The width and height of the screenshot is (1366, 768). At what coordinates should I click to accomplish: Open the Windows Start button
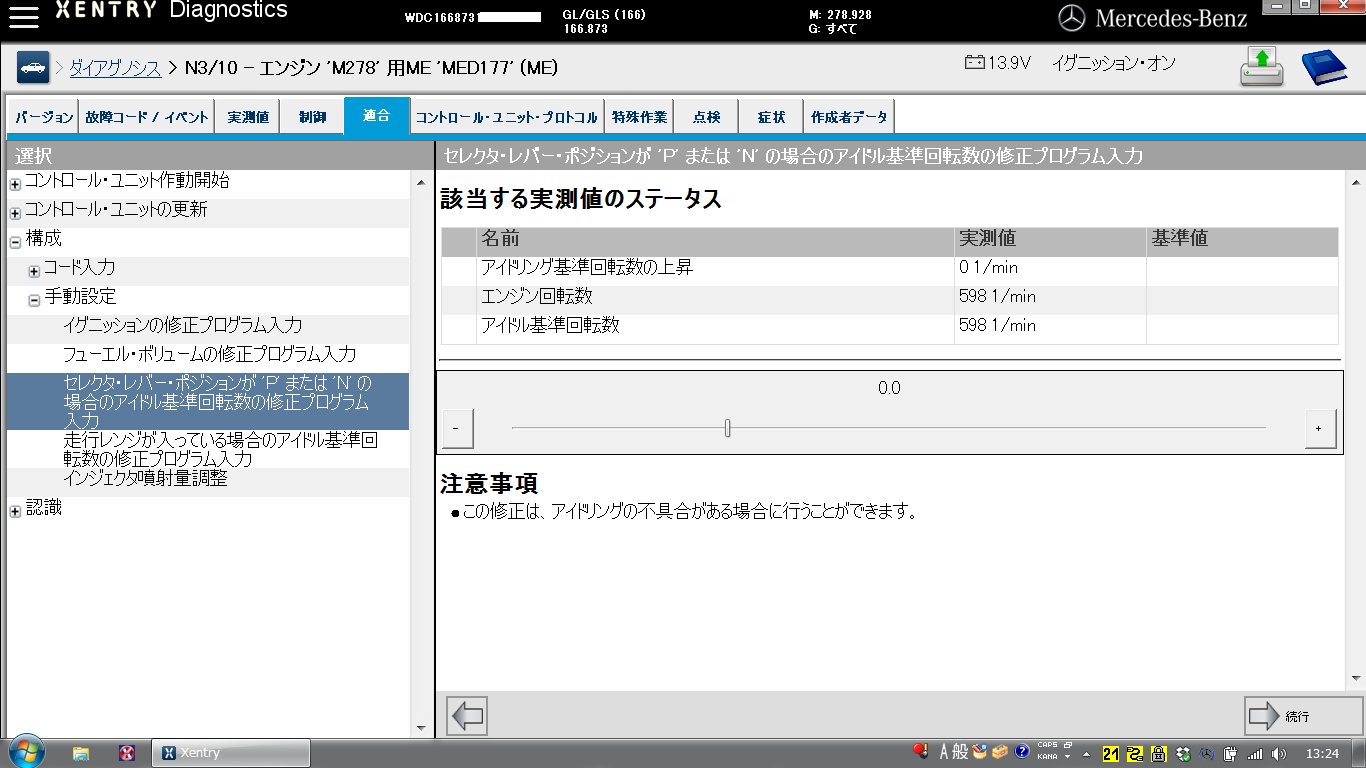[x=25, y=752]
